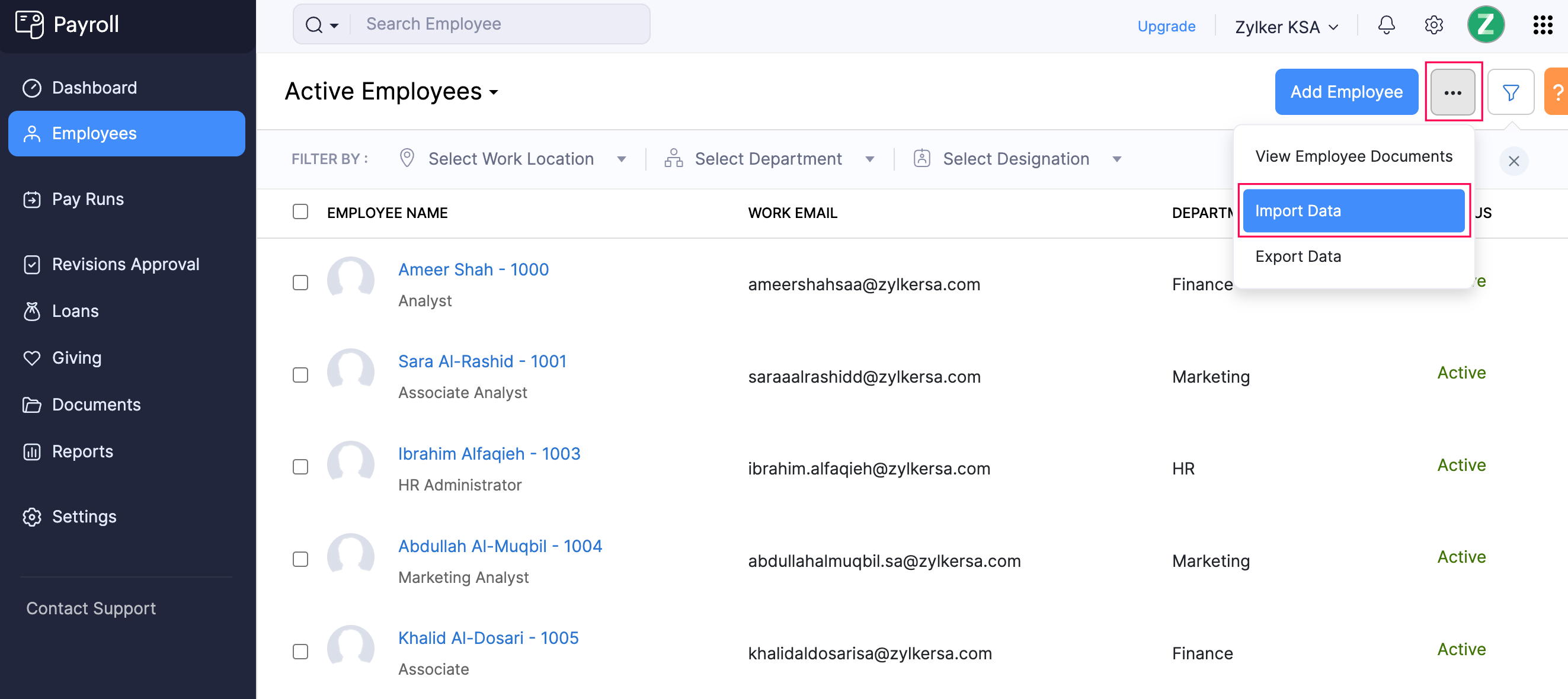The image size is (1568, 699).
Task: Open the orange help question button
Action: point(1557,92)
